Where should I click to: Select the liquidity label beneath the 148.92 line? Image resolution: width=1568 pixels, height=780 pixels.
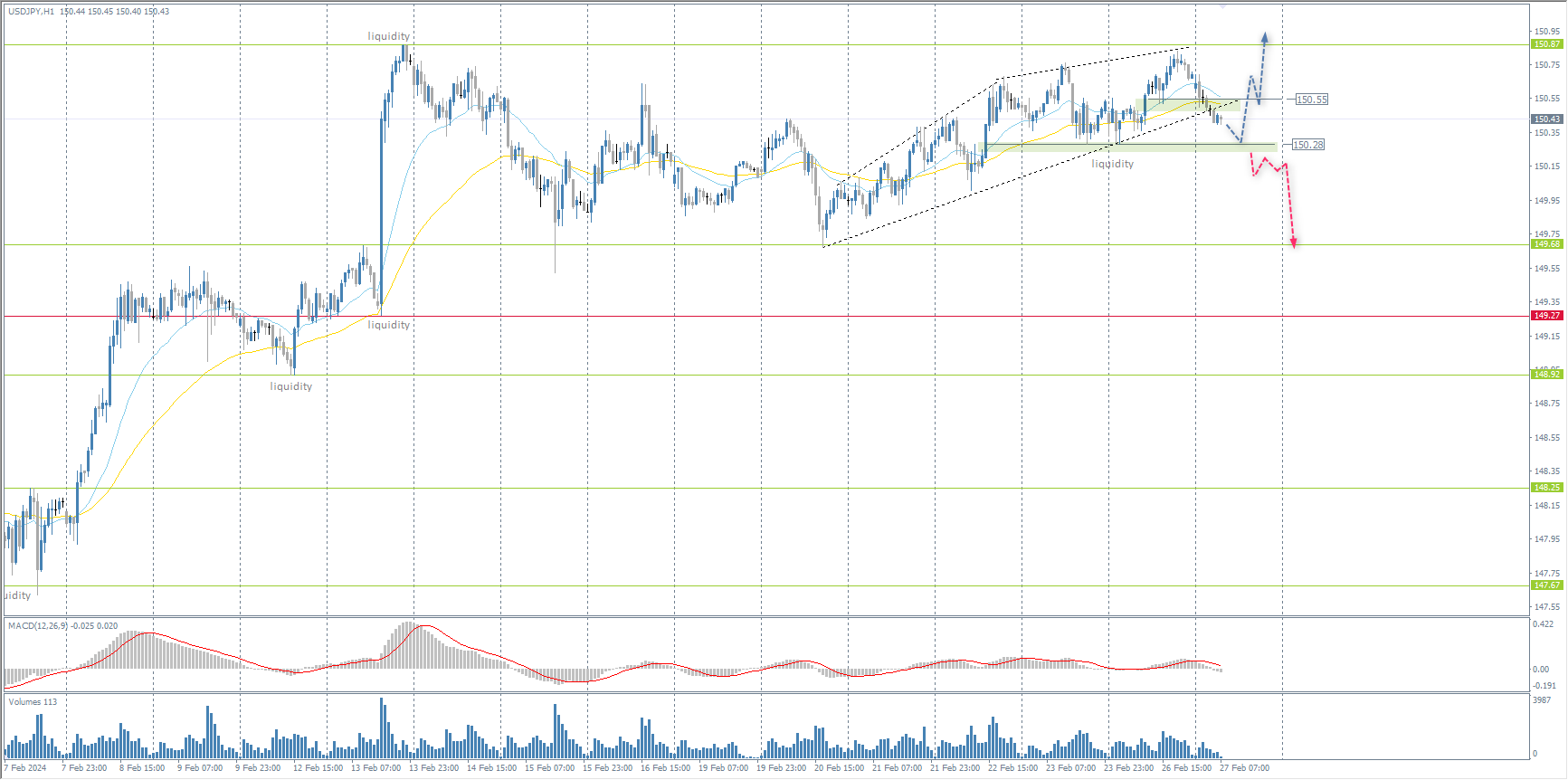click(x=291, y=386)
